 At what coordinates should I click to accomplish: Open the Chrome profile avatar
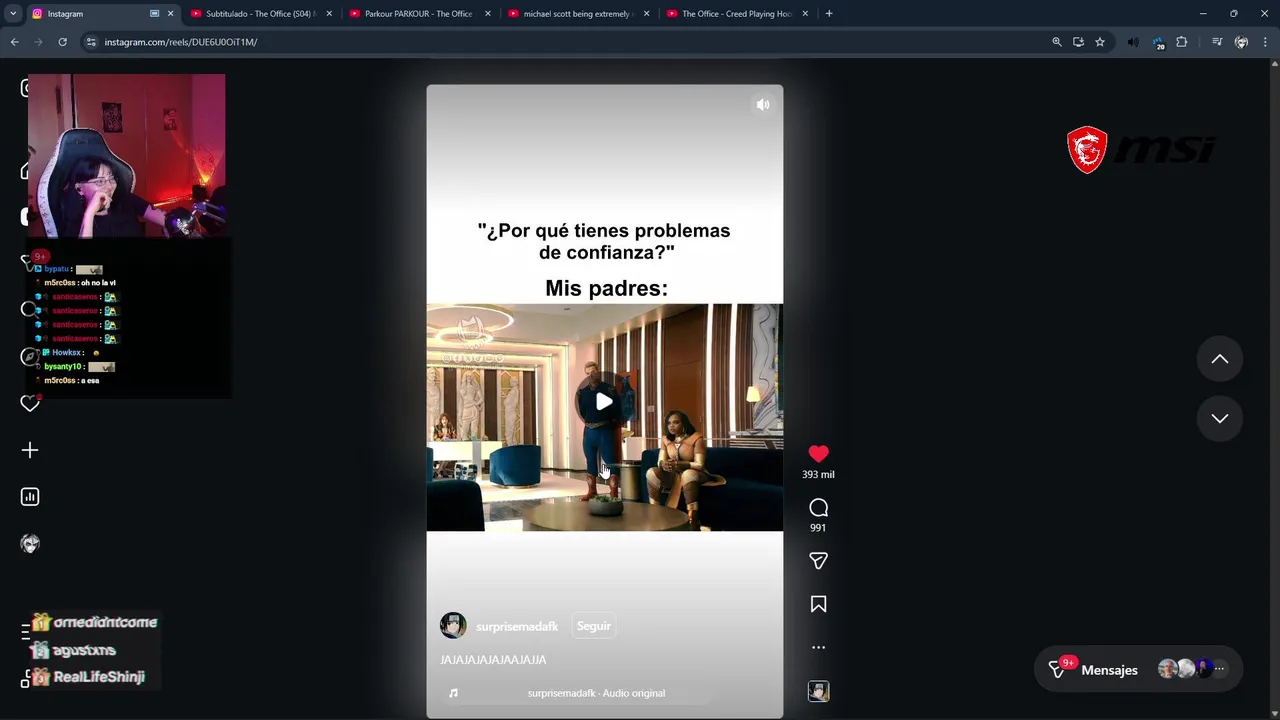click(1241, 42)
